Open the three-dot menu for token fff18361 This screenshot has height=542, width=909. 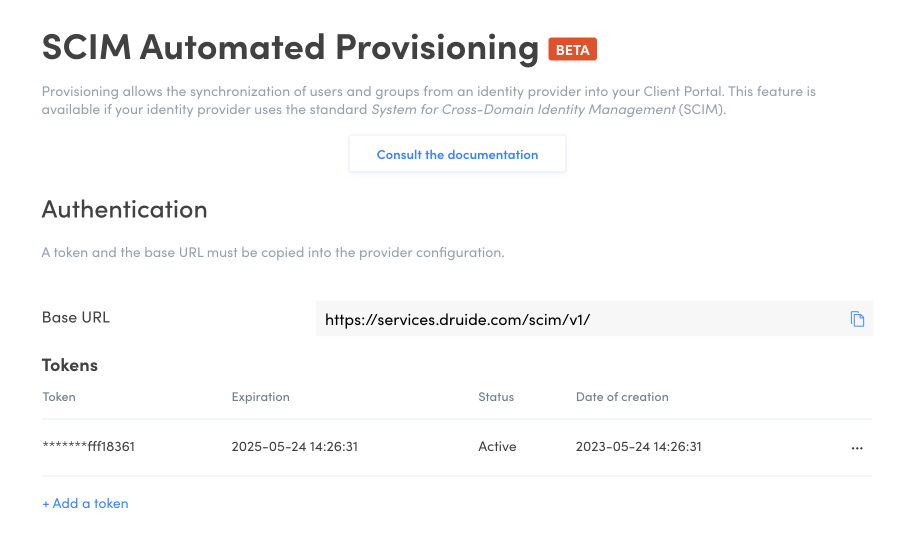(857, 448)
